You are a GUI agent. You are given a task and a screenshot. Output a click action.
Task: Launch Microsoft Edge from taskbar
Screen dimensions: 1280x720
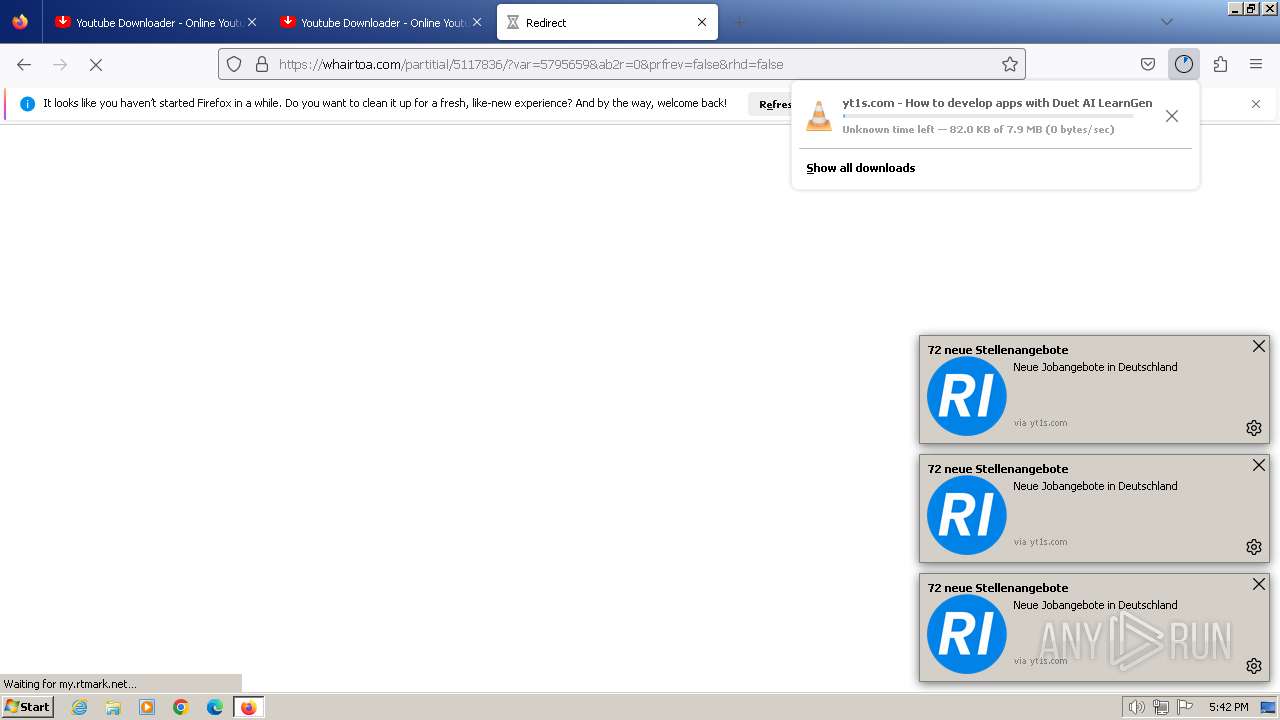pos(215,707)
